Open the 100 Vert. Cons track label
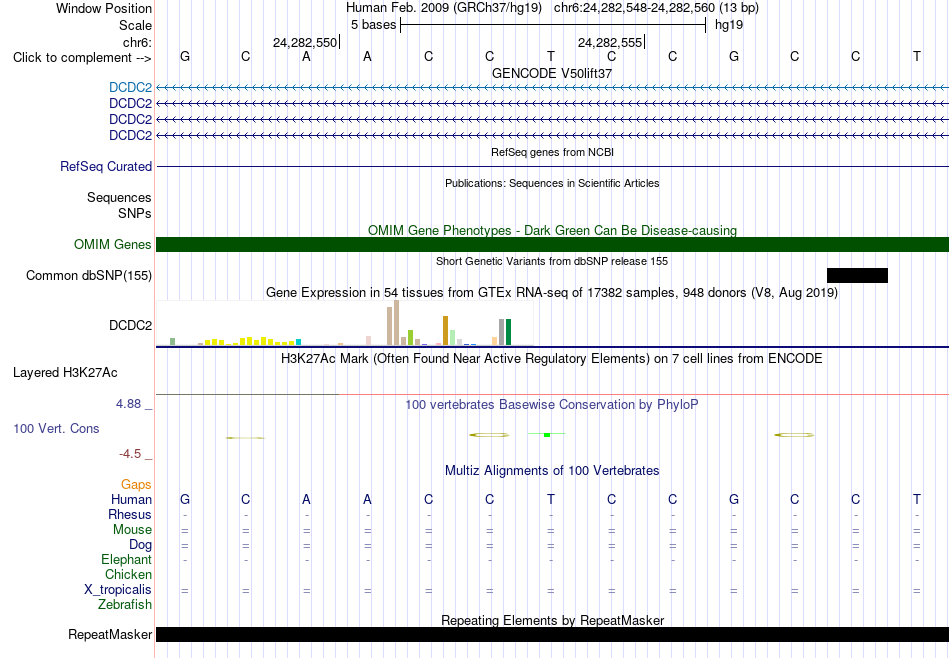This screenshot has height=658, width=950. pos(56,428)
